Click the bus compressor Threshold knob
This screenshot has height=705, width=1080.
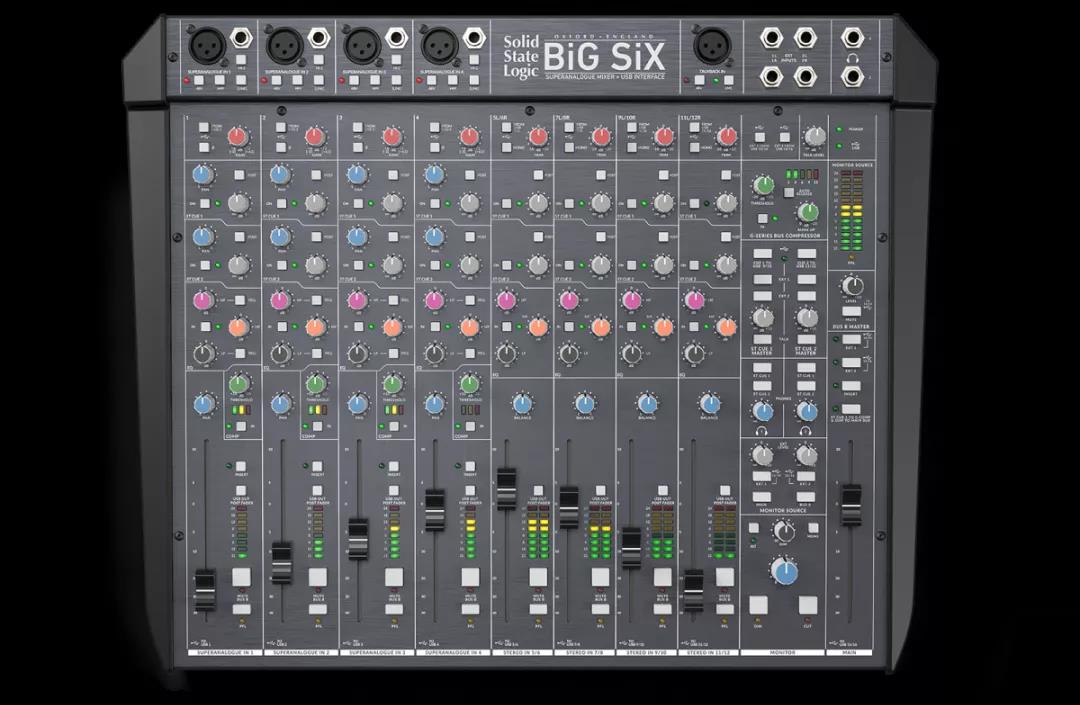tap(763, 185)
